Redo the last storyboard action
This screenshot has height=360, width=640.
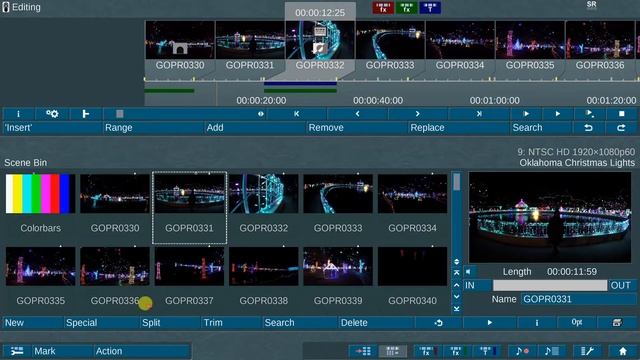tap(621, 128)
